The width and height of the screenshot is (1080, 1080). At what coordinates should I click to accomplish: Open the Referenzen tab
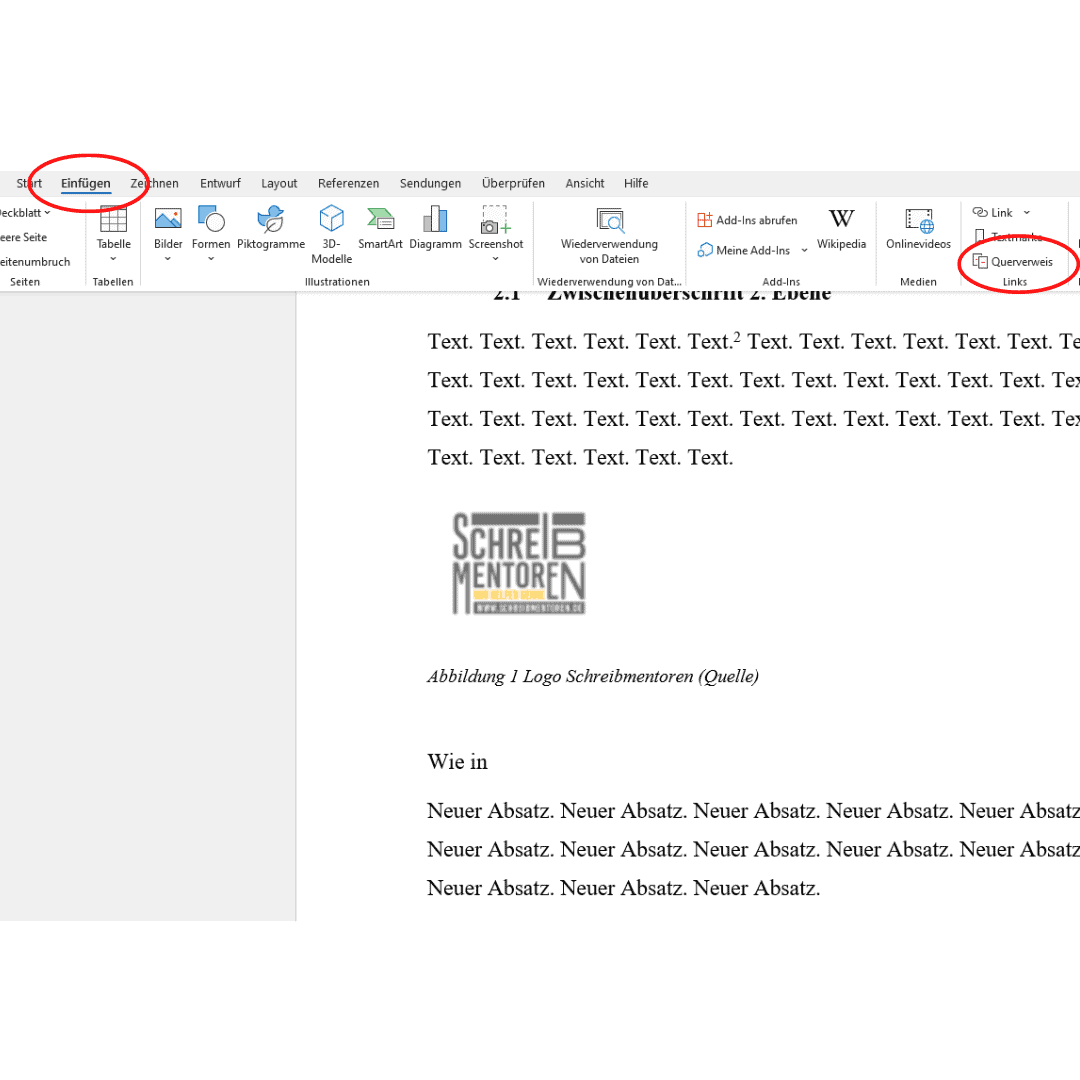(349, 183)
